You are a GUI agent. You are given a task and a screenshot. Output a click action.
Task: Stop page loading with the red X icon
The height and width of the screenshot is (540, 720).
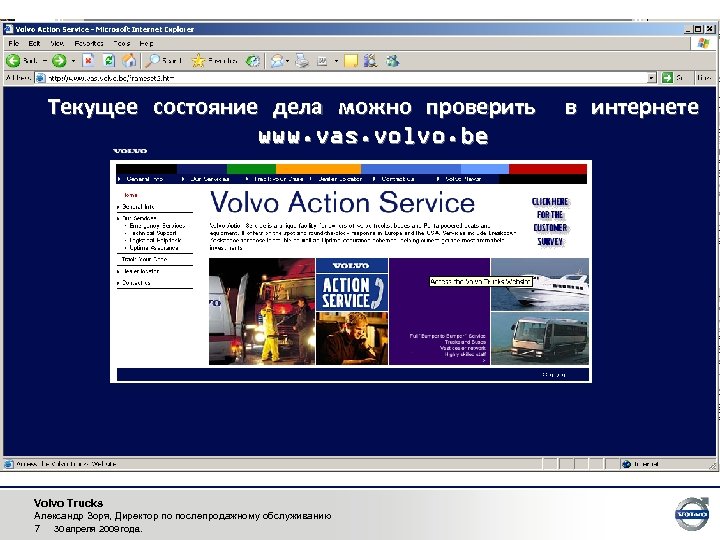click(89, 60)
